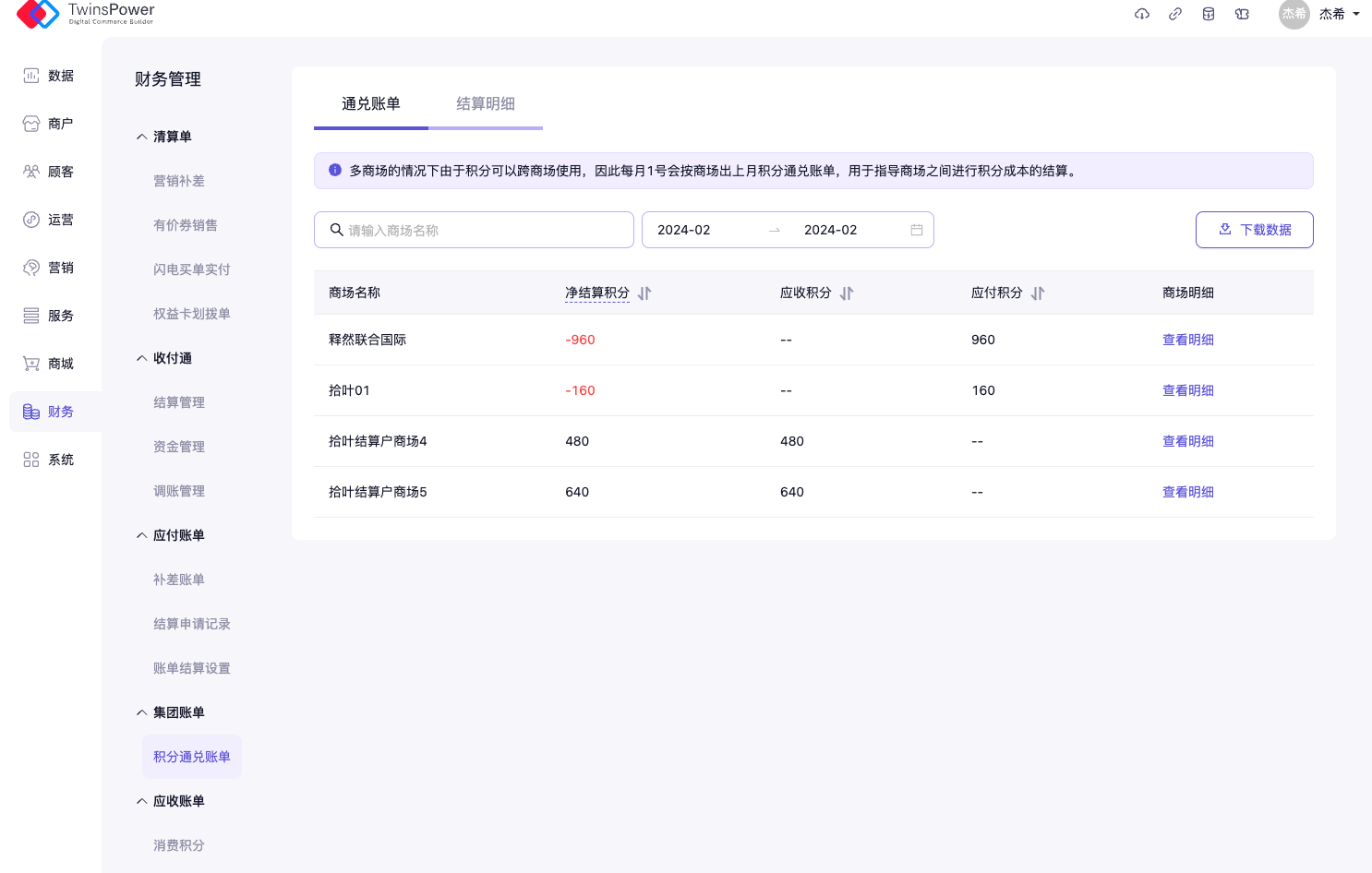Open the 商城 shopping cart section
The height and width of the screenshot is (873, 1372).
tap(49, 364)
